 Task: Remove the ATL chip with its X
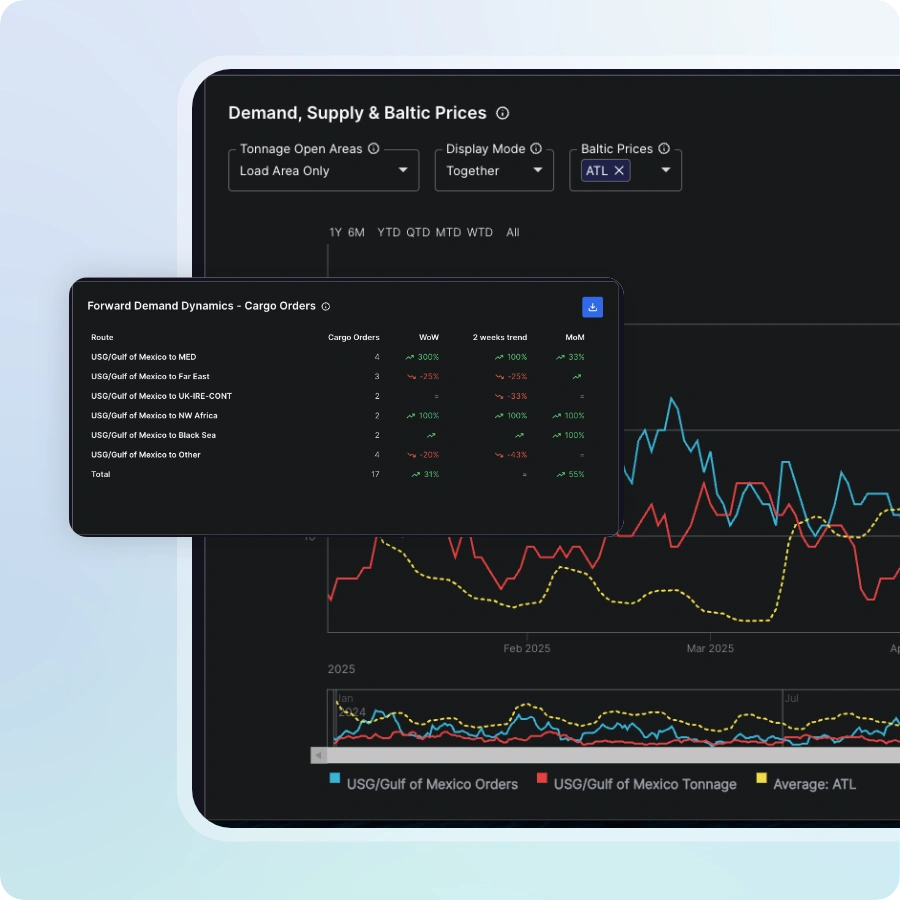[619, 170]
